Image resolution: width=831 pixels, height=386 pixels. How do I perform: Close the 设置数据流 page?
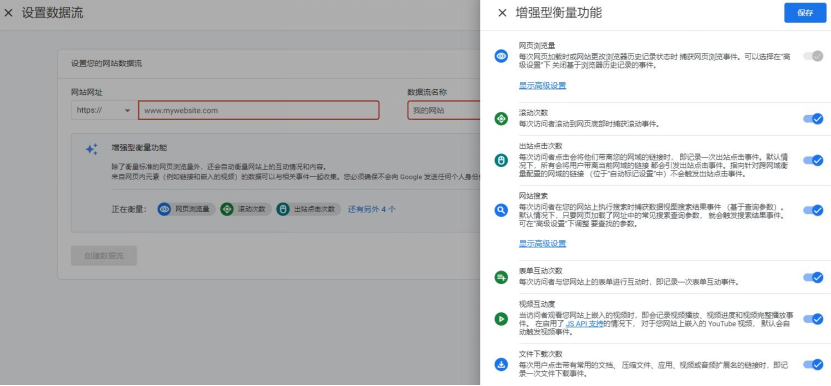[x=8, y=13]
